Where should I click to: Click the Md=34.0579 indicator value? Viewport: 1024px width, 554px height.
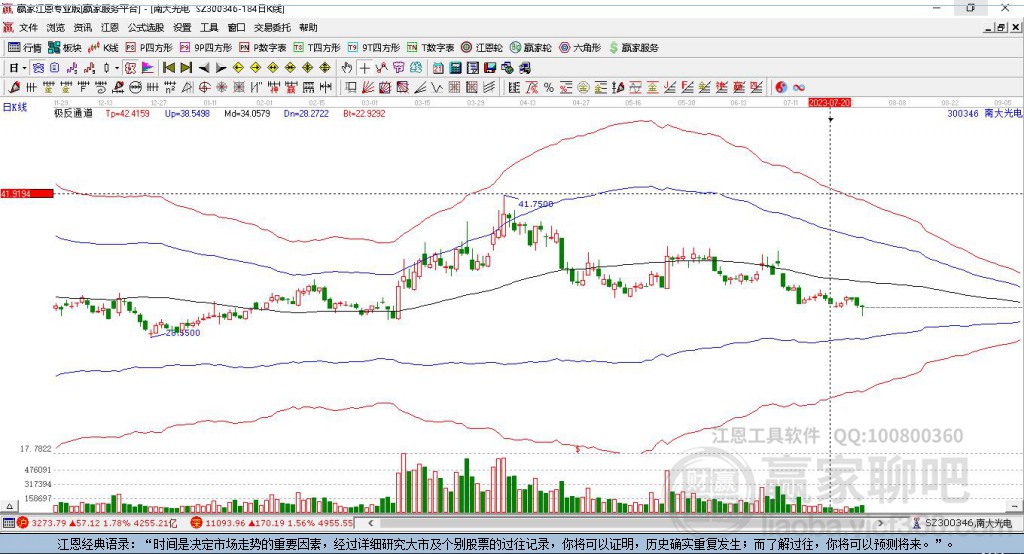(x=247, y=113)
